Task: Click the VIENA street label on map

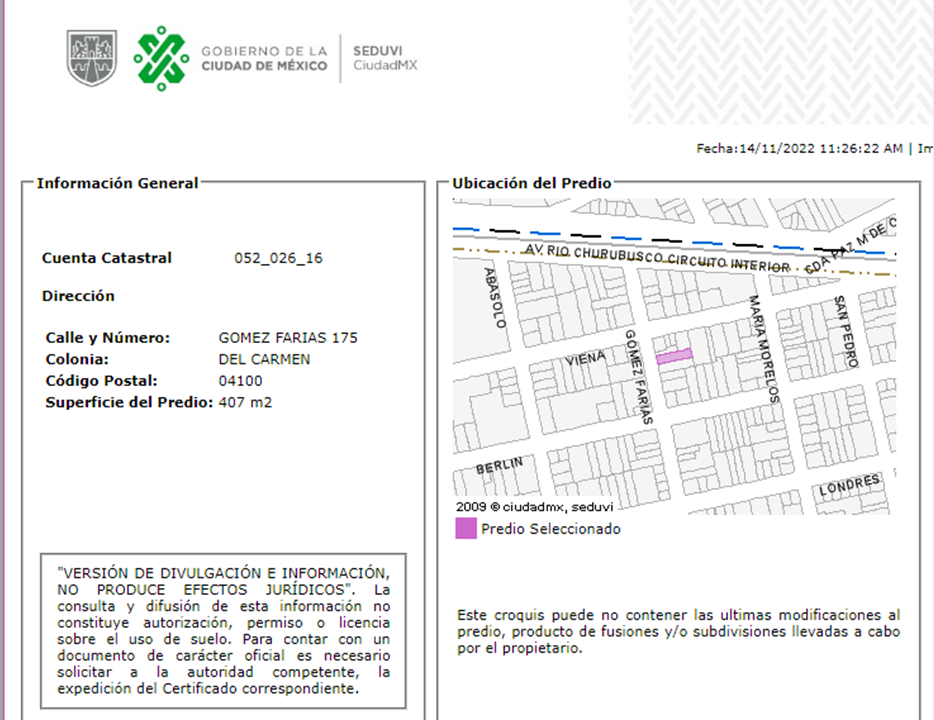Action: [x=585, y=359]
